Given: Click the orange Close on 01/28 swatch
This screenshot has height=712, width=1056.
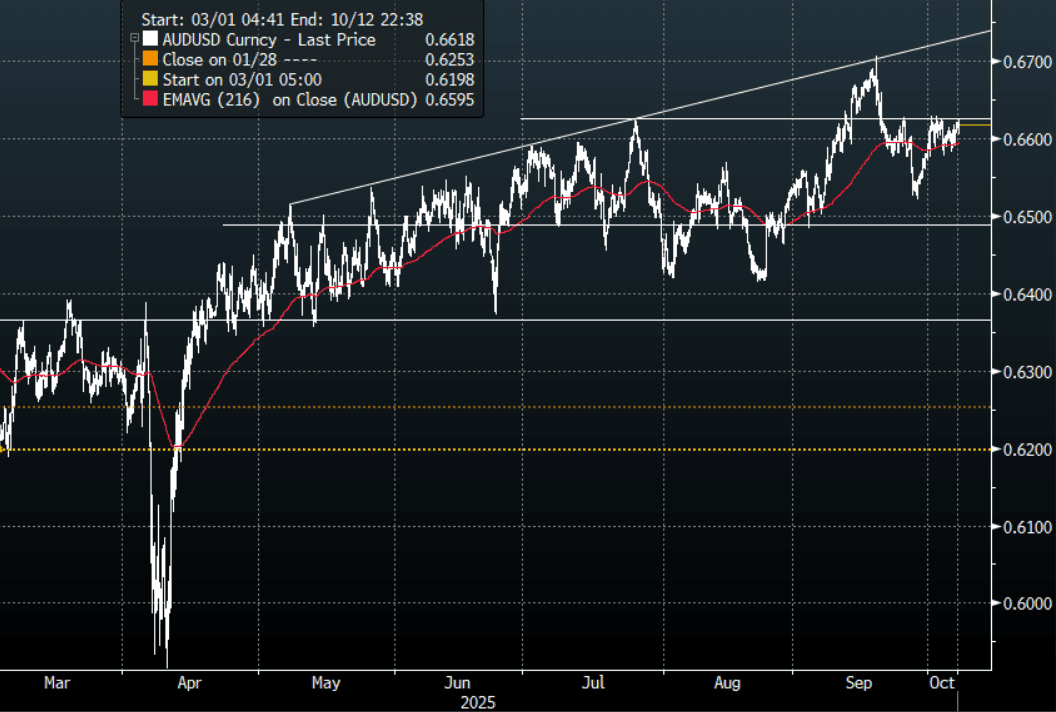Looking at the screenshot, I should click(x=150, y=60).
